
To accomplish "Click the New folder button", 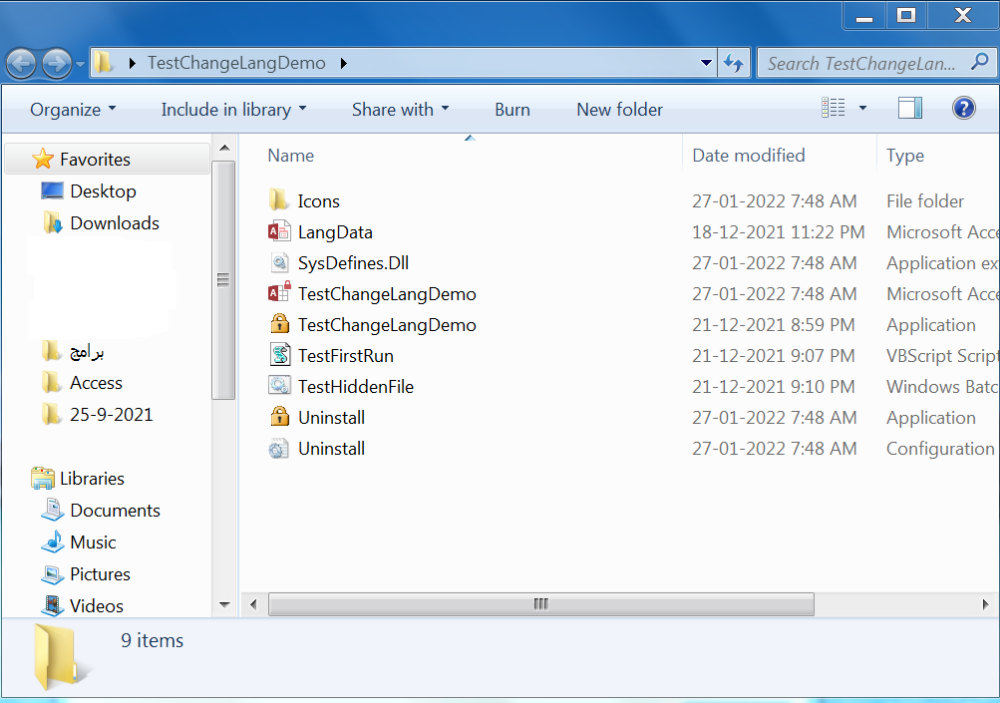I will tap(619, 110).
